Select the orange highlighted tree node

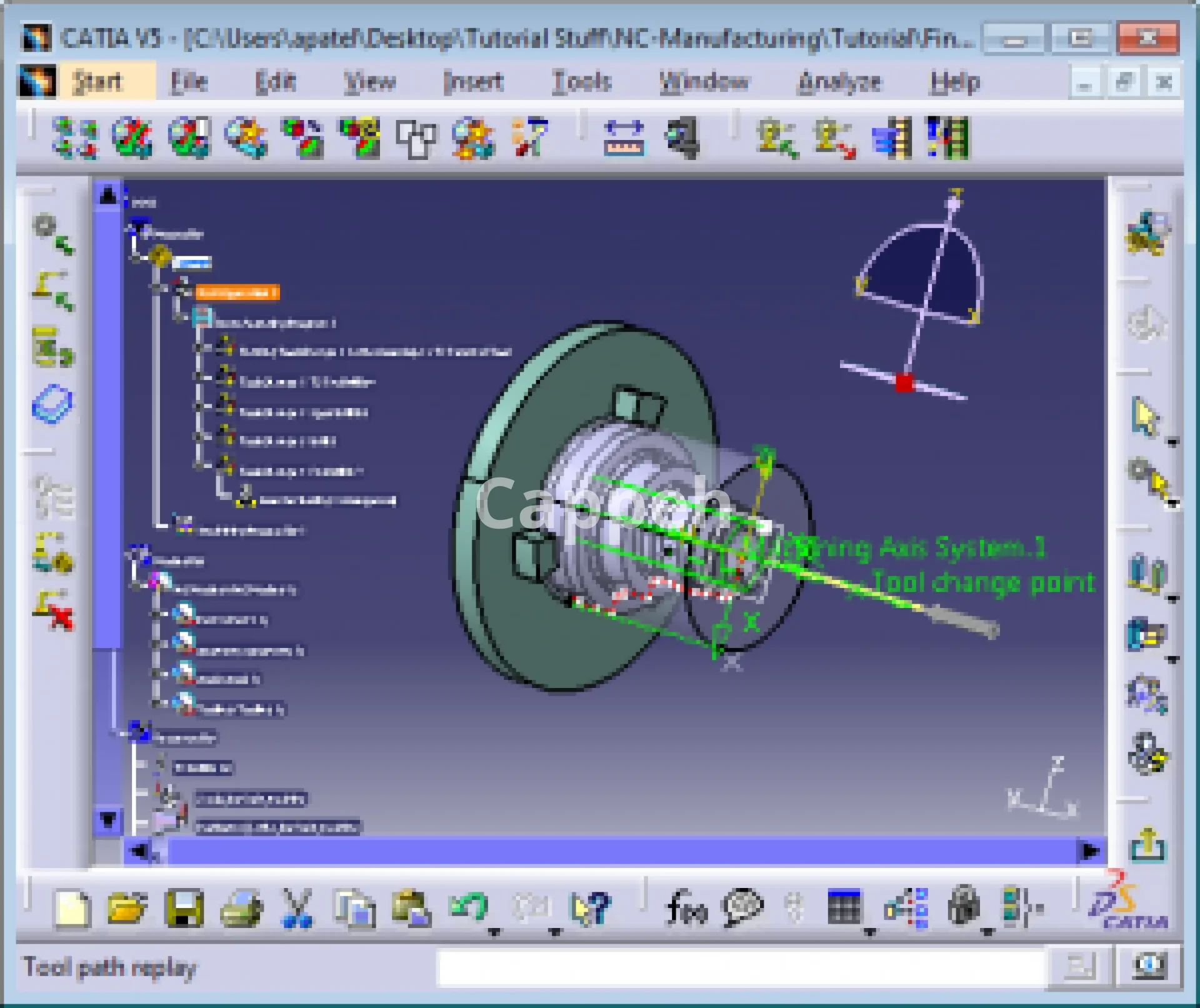(x=237, y=292)
